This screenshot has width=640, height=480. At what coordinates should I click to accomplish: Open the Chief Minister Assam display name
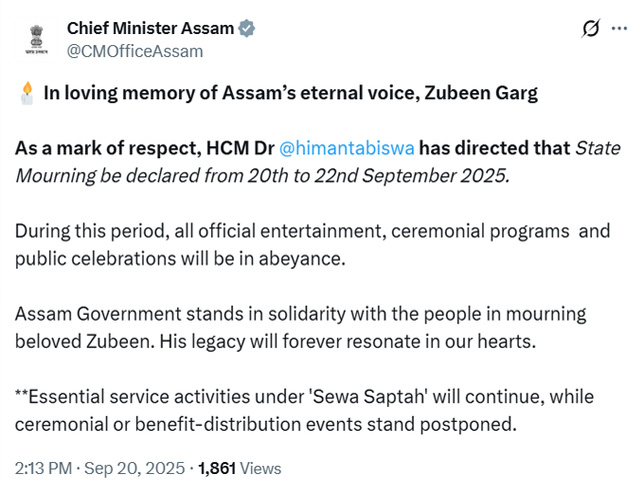click(150, 29)
